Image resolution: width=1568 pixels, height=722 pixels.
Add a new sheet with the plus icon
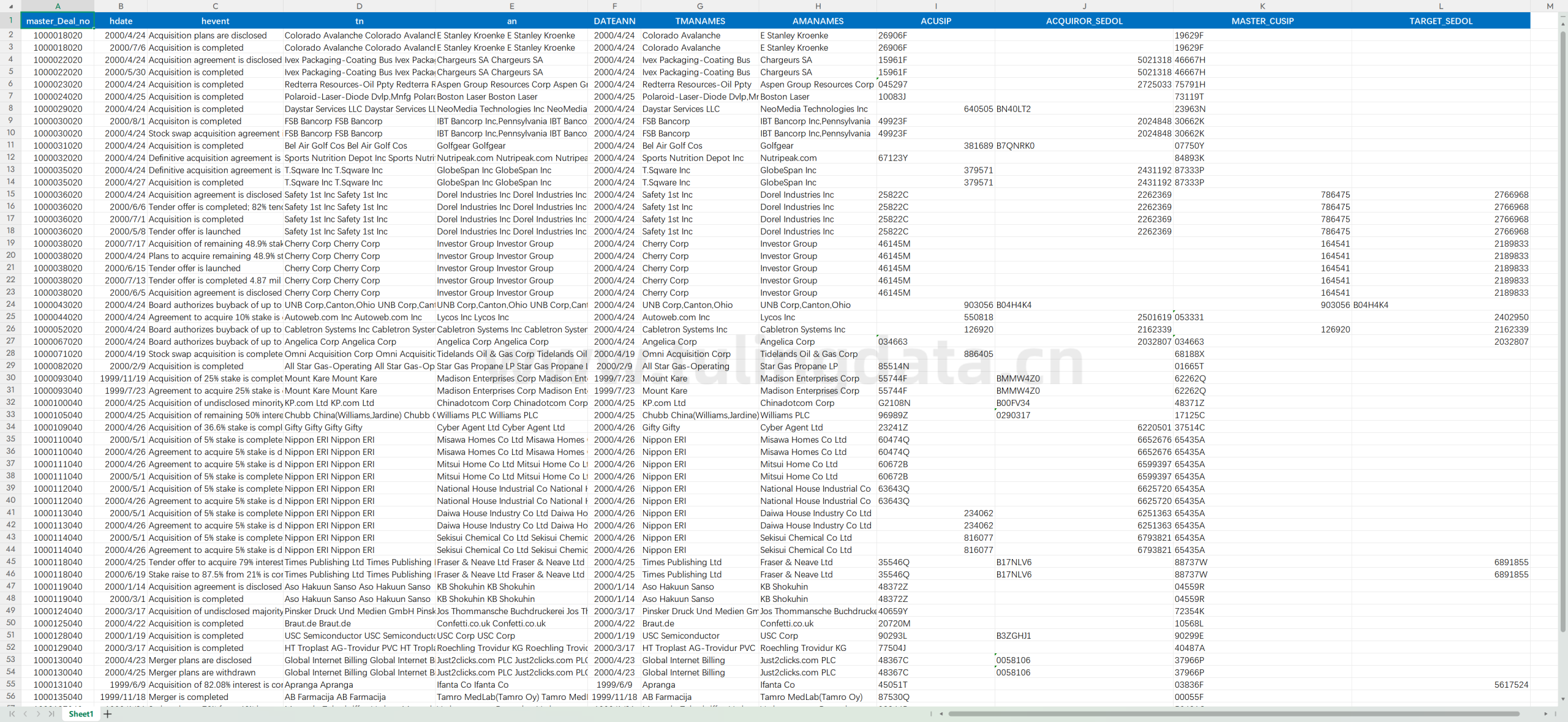(108, 714)
